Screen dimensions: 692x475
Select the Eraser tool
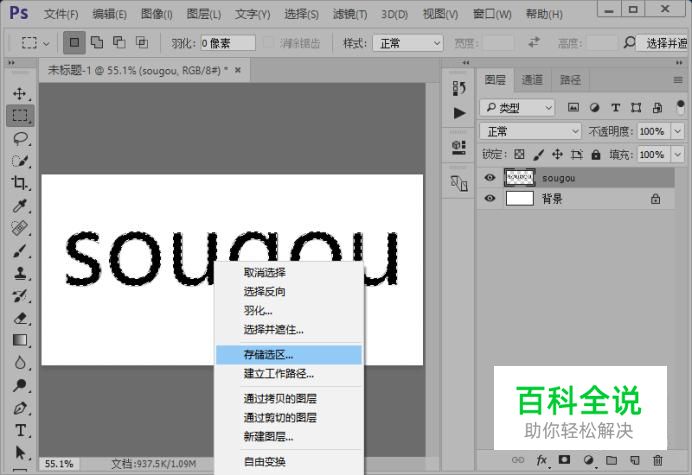(x=20, y=318)
